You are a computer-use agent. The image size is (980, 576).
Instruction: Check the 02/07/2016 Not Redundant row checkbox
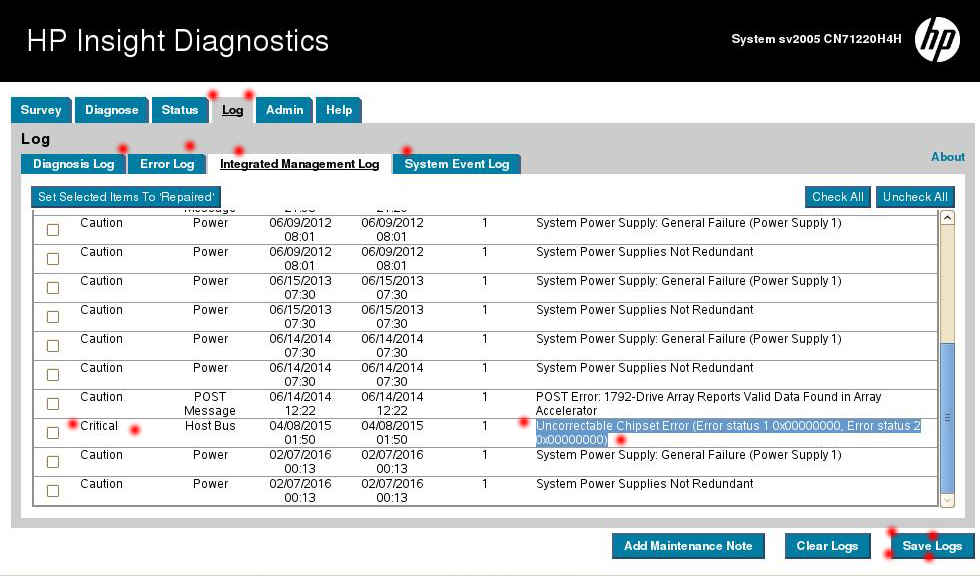[x=53, y=491]
